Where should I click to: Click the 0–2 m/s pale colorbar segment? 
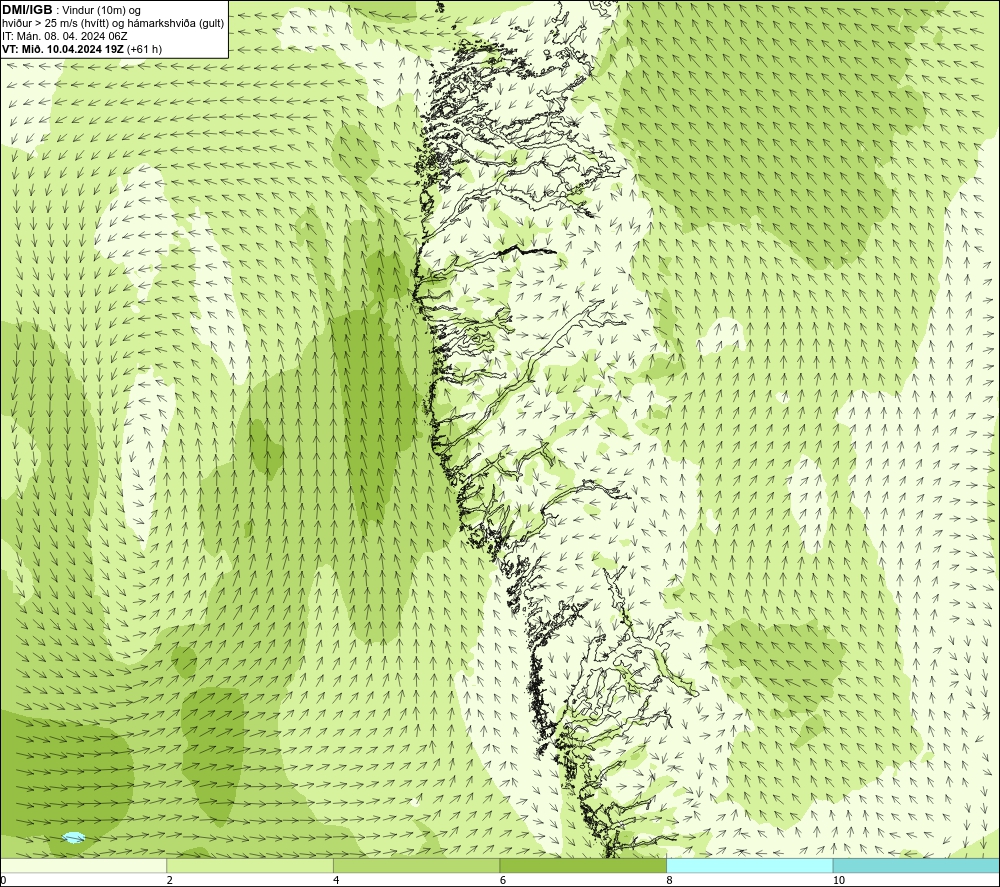pos(84,865)
